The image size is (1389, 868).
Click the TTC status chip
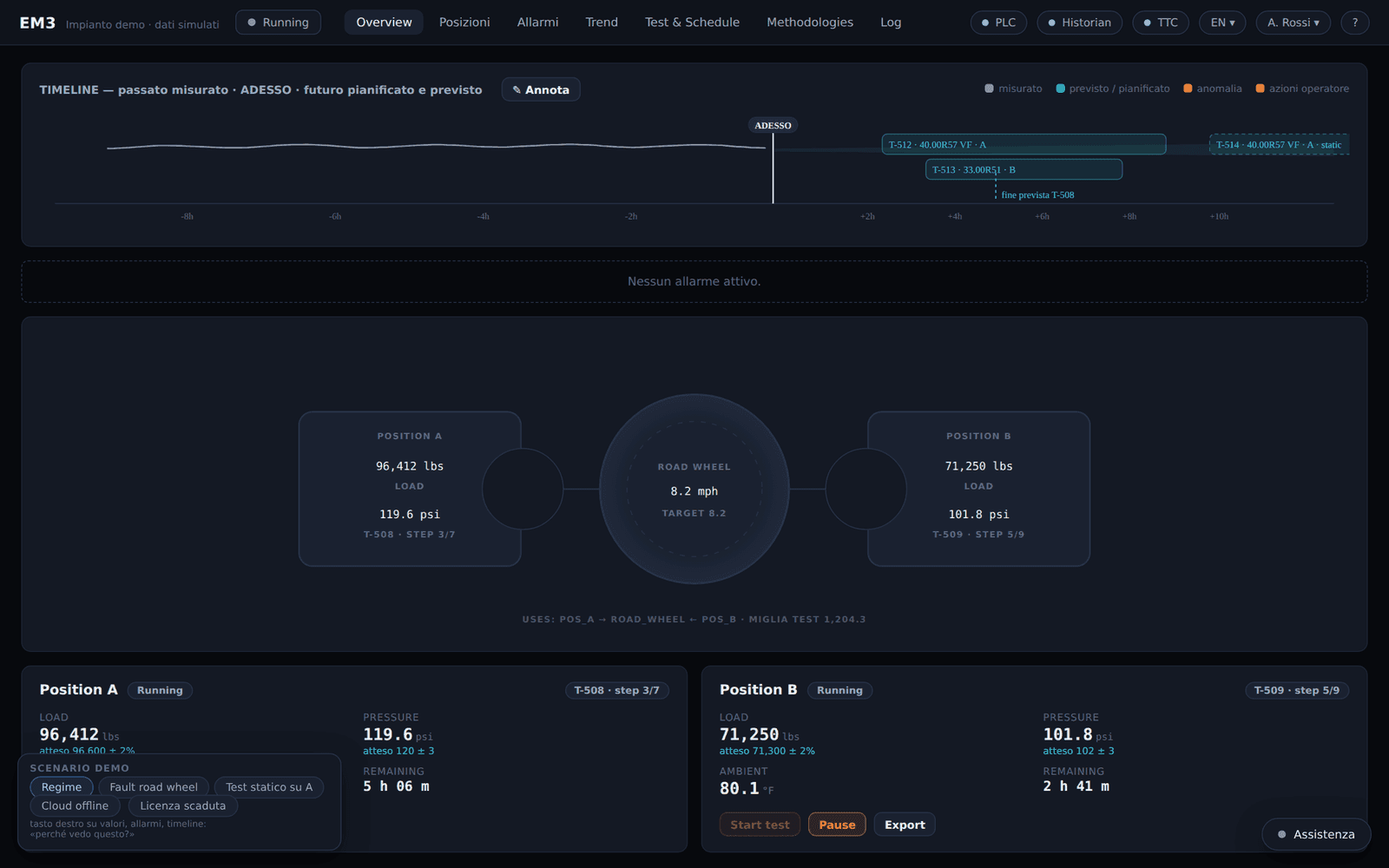[x=1161, y=23]
